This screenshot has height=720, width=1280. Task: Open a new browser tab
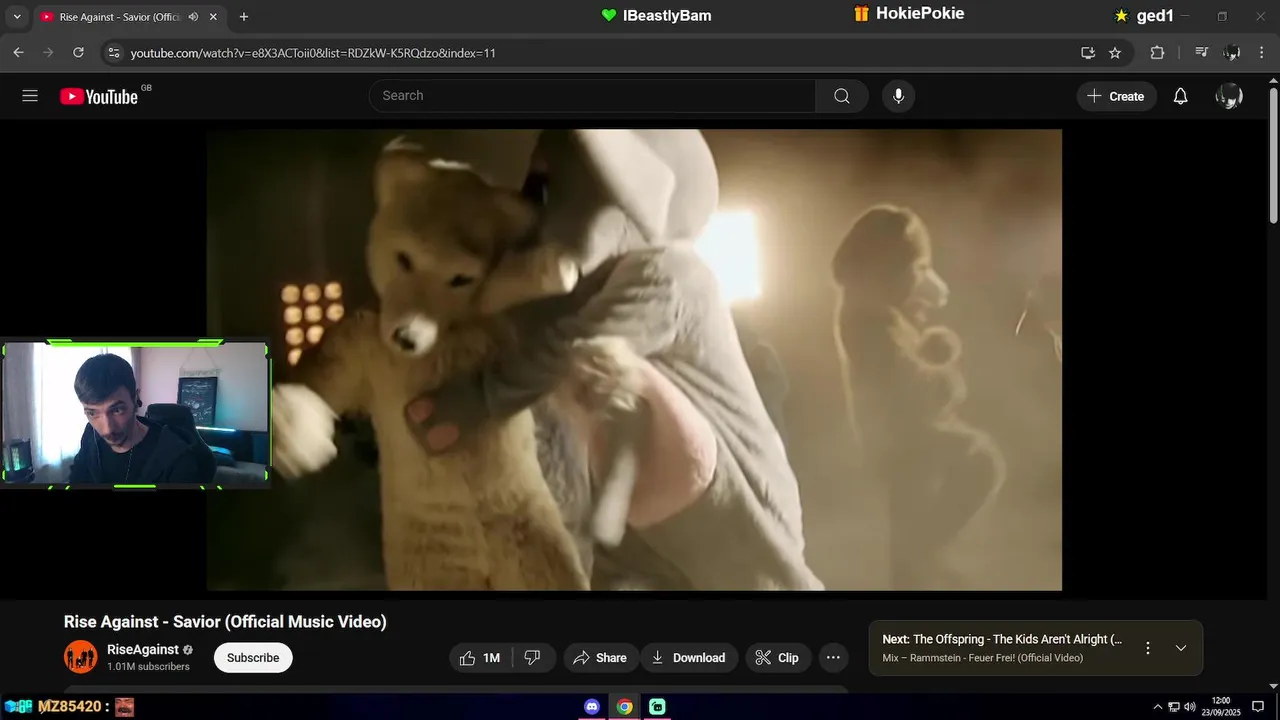(244, 17)
